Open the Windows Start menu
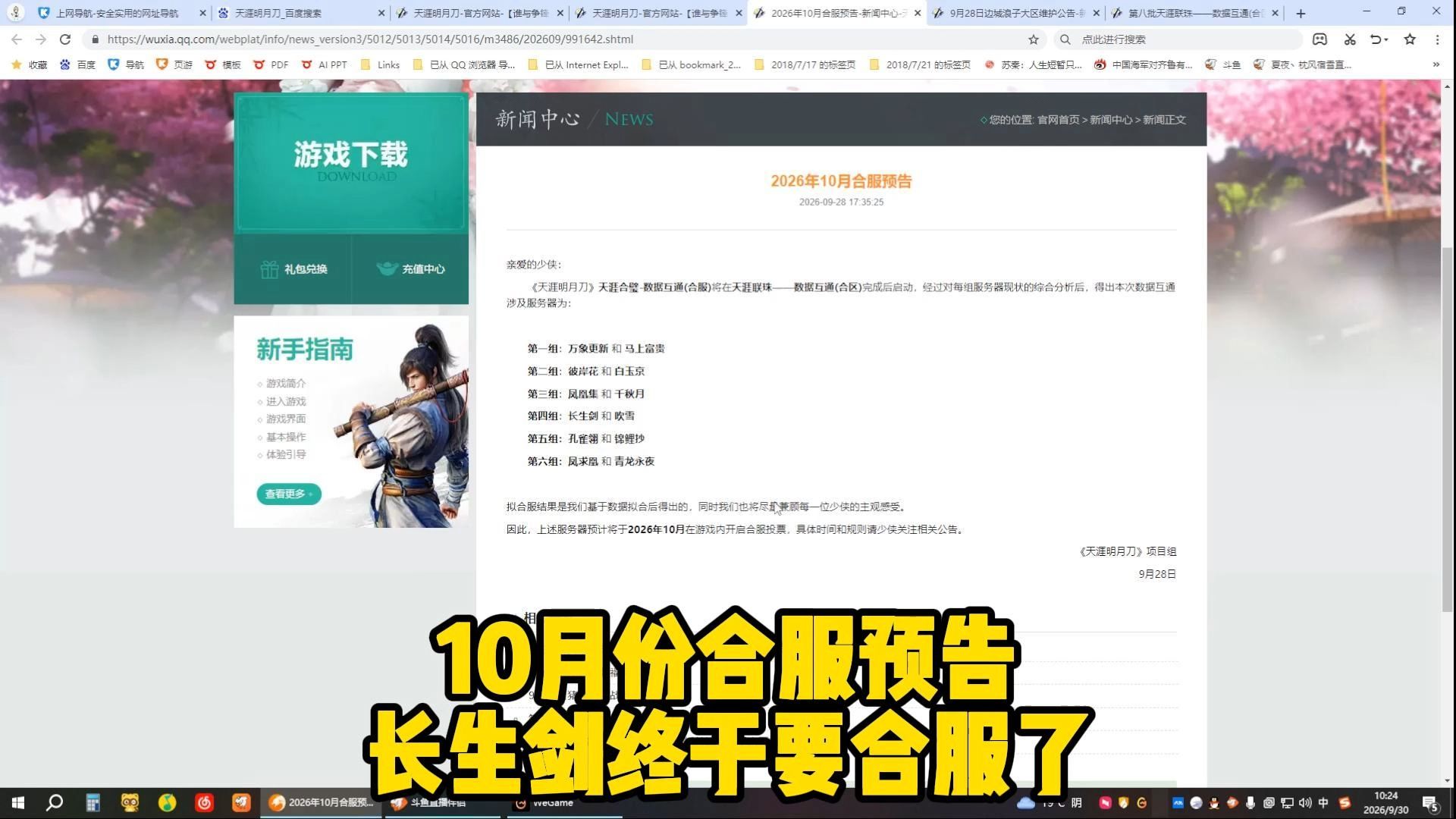The image size is (1456, 819). pyautogui.click(x=18, y=802)
